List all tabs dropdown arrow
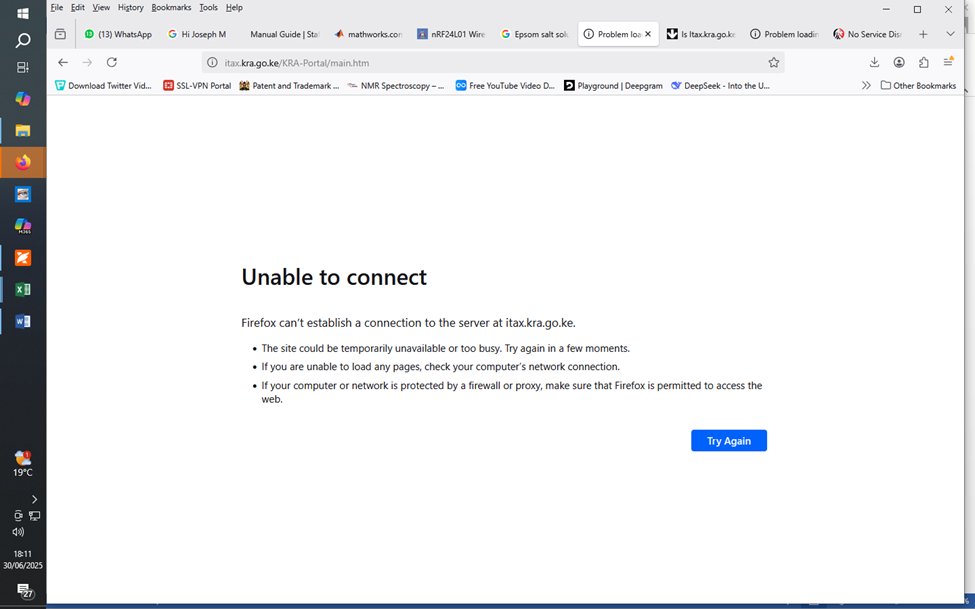This screenshot has height=609, width=975. point(950,34)
